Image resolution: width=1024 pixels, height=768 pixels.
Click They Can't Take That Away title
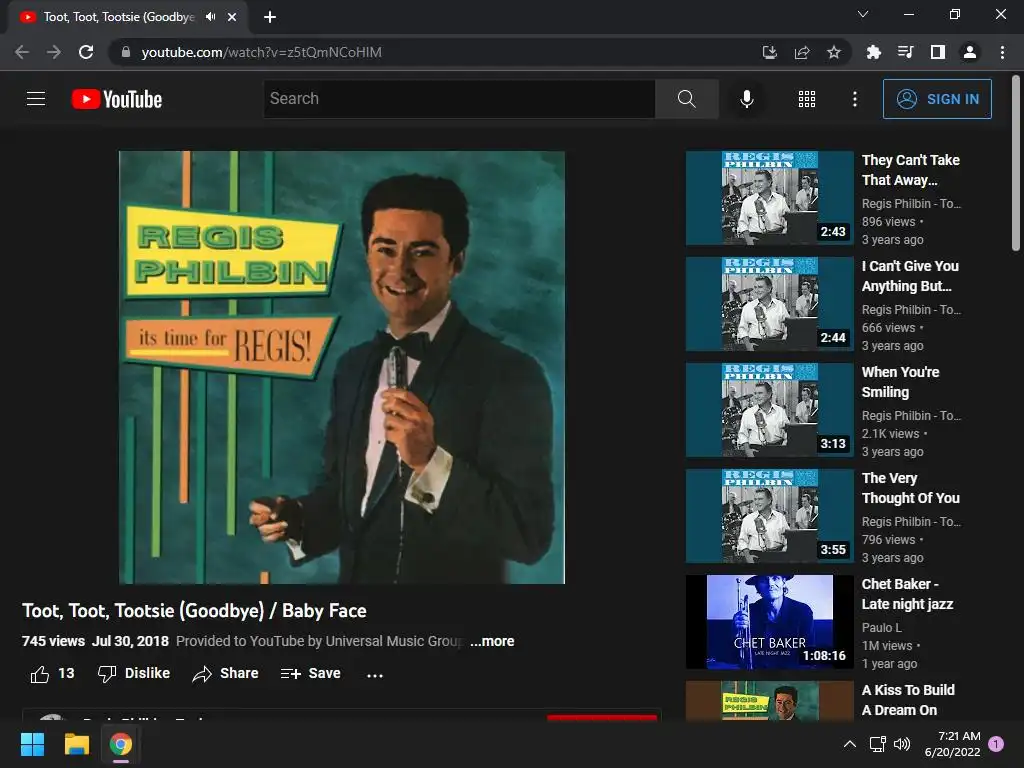911,170
